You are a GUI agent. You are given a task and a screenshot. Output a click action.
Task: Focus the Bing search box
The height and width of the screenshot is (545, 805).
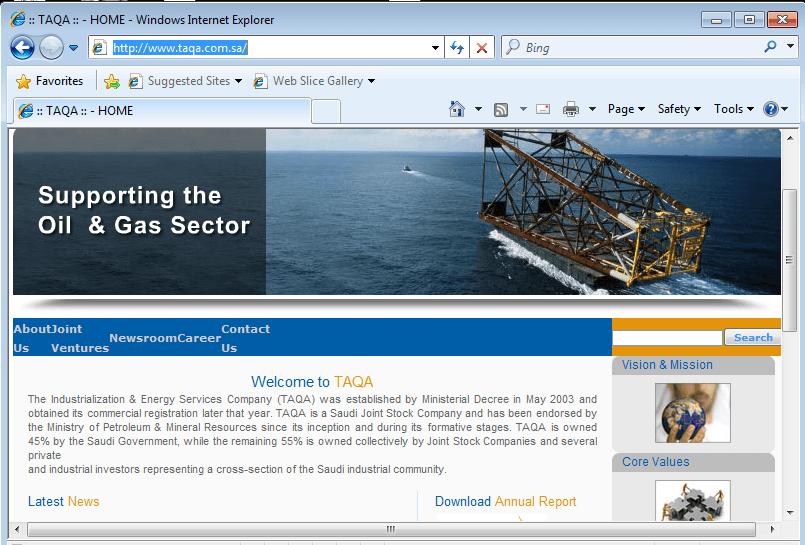pyautogui.click(x=632, y=48)
